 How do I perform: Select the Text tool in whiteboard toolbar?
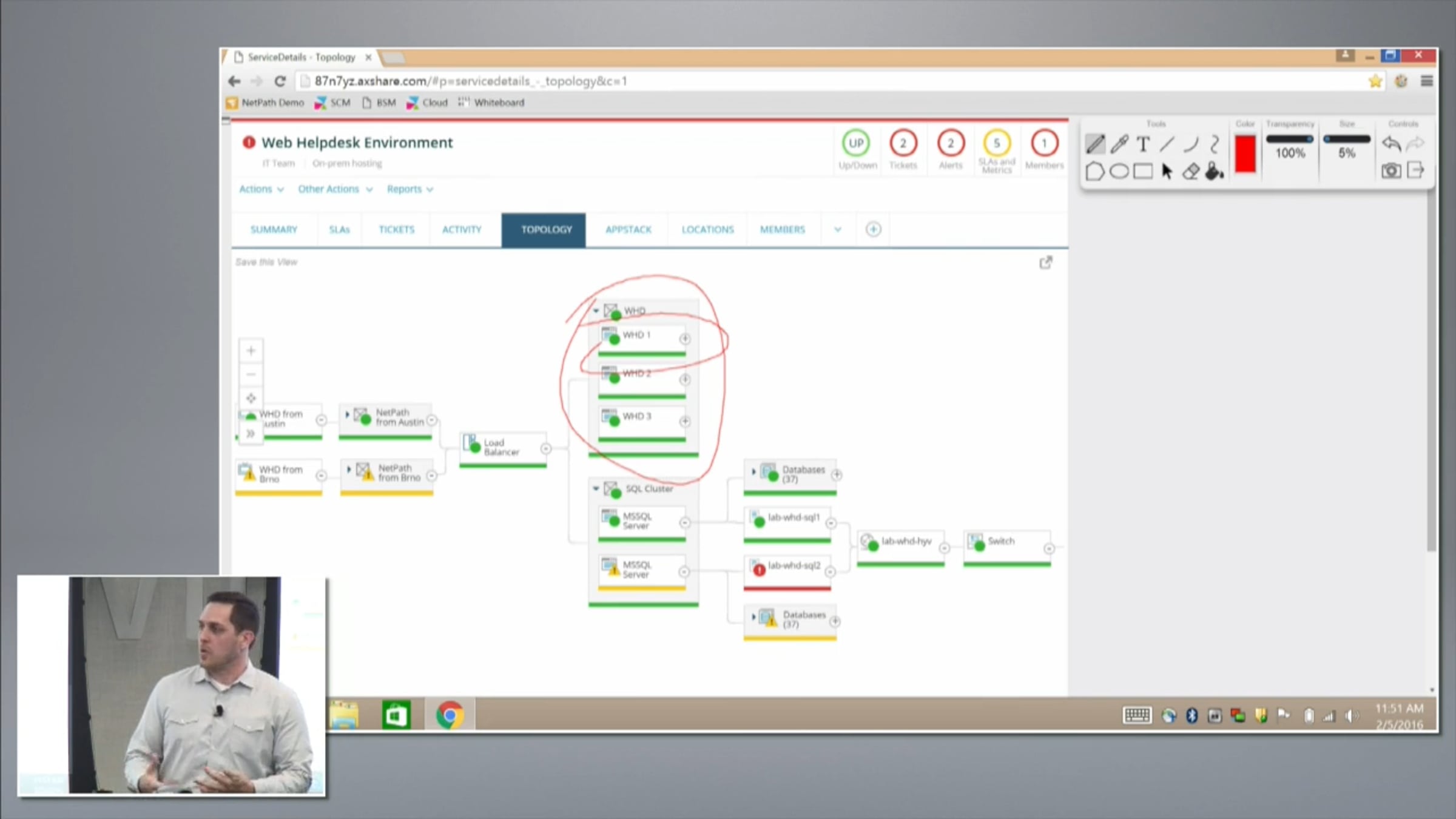point(1143,144)
